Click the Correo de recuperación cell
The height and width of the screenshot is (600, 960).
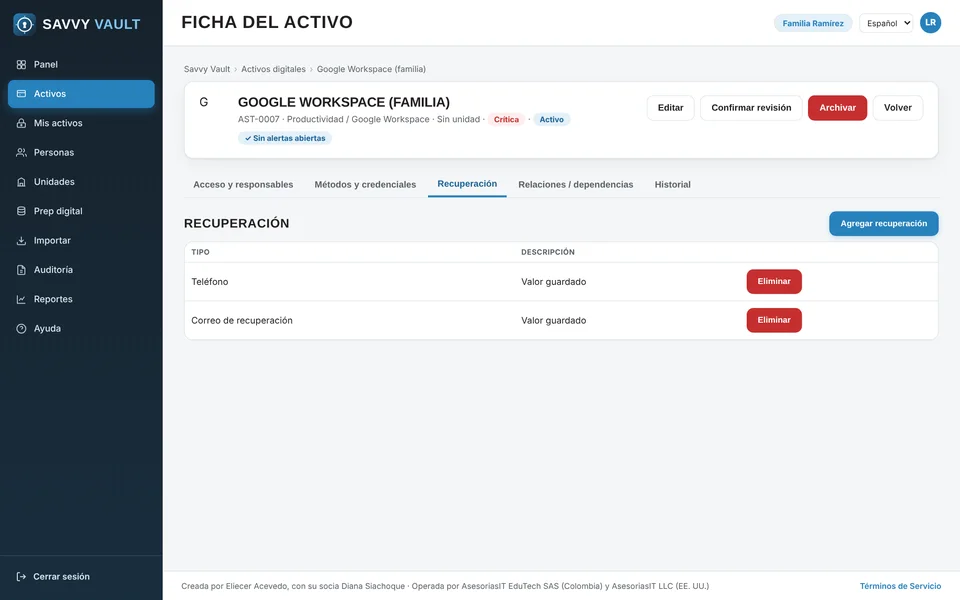pyautogui.click(x=242, y=320)
